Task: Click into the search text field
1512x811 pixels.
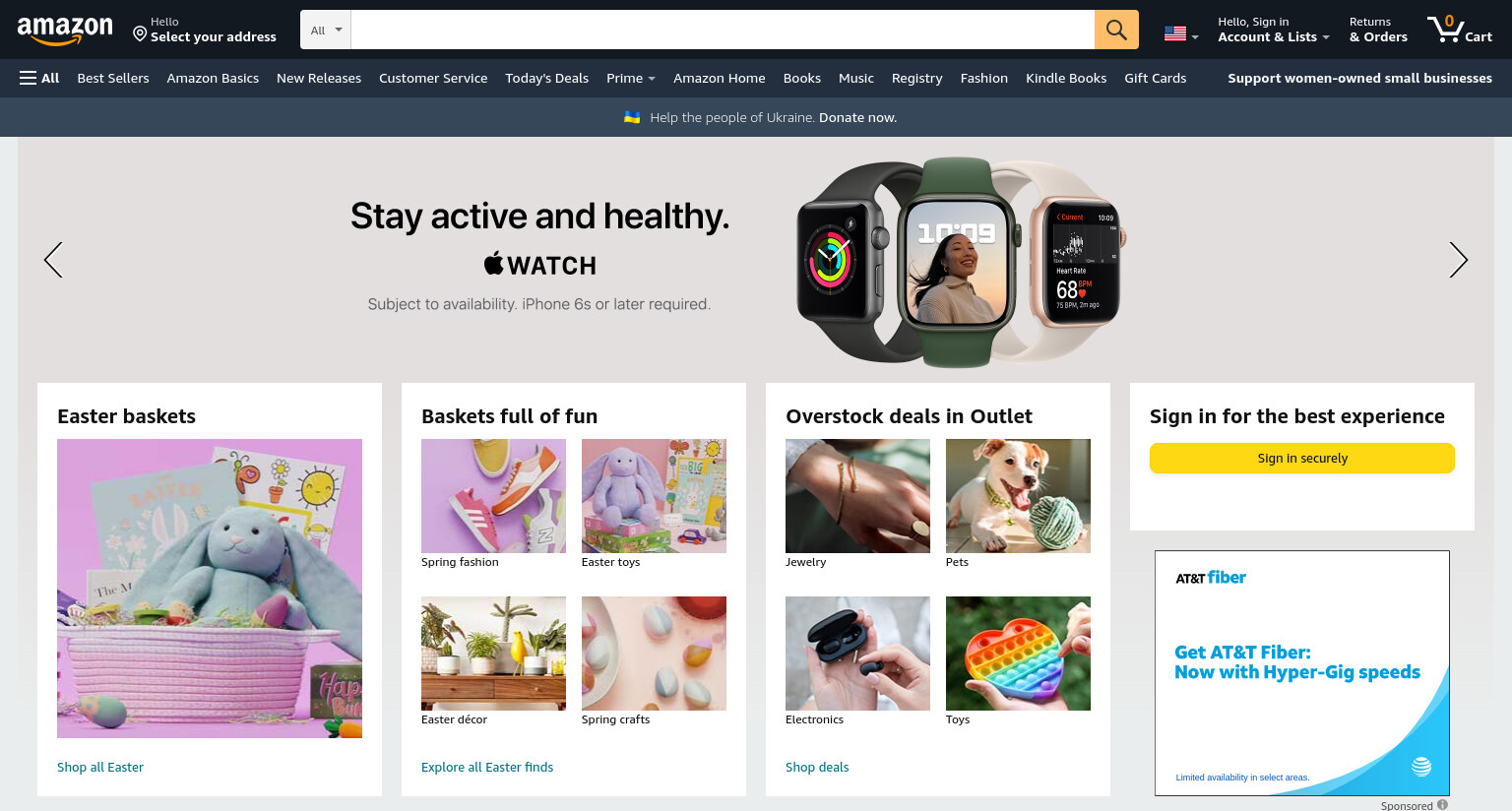Action: 723,30
